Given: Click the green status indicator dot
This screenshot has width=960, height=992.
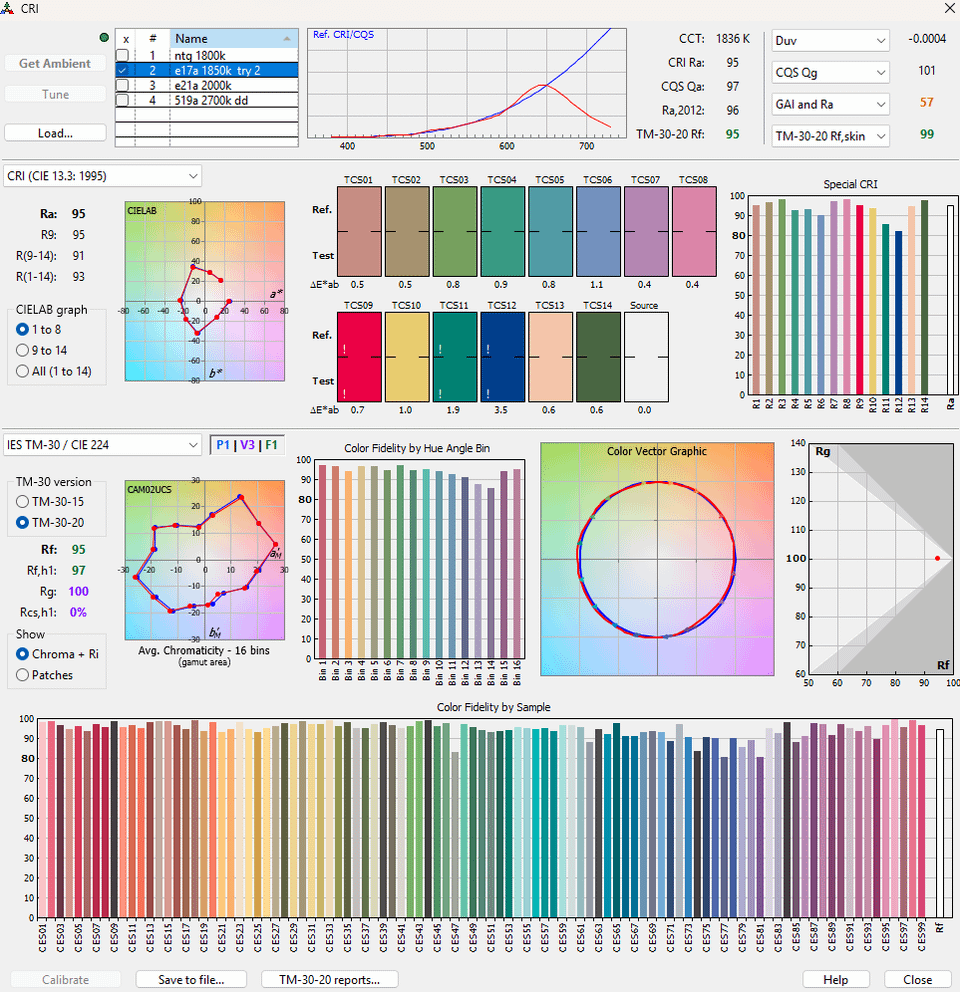Looking at the screenshot, I should pos(105,38).
